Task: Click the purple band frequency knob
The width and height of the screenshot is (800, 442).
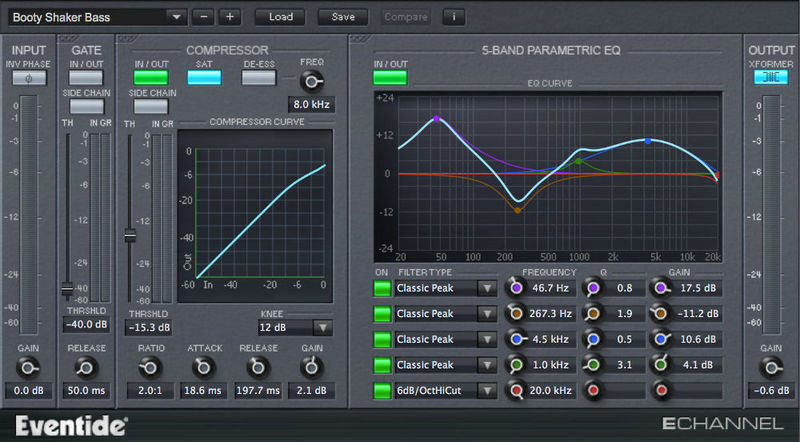Action: point(517,287)
